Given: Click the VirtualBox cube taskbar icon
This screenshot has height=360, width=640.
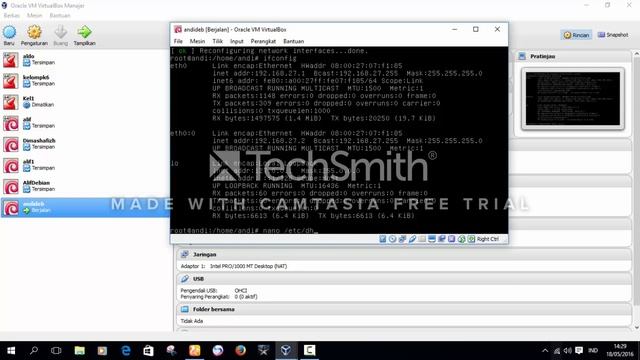Looking at the screenshot, I should point(286,351).
